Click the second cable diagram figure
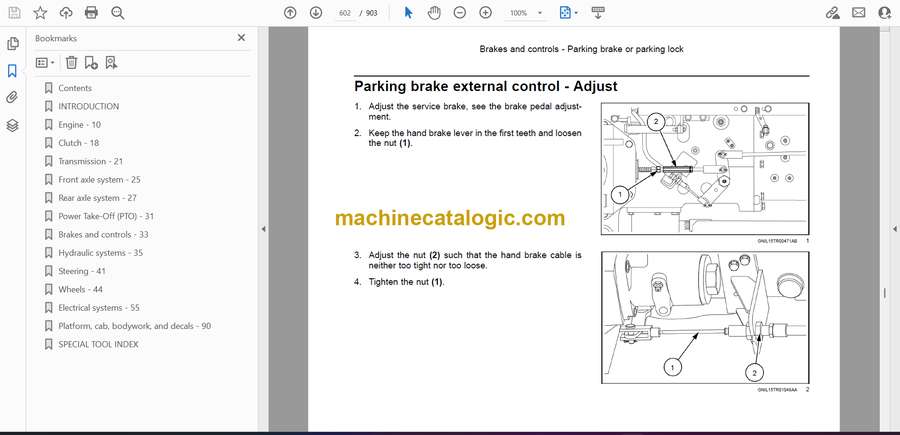 705,318
